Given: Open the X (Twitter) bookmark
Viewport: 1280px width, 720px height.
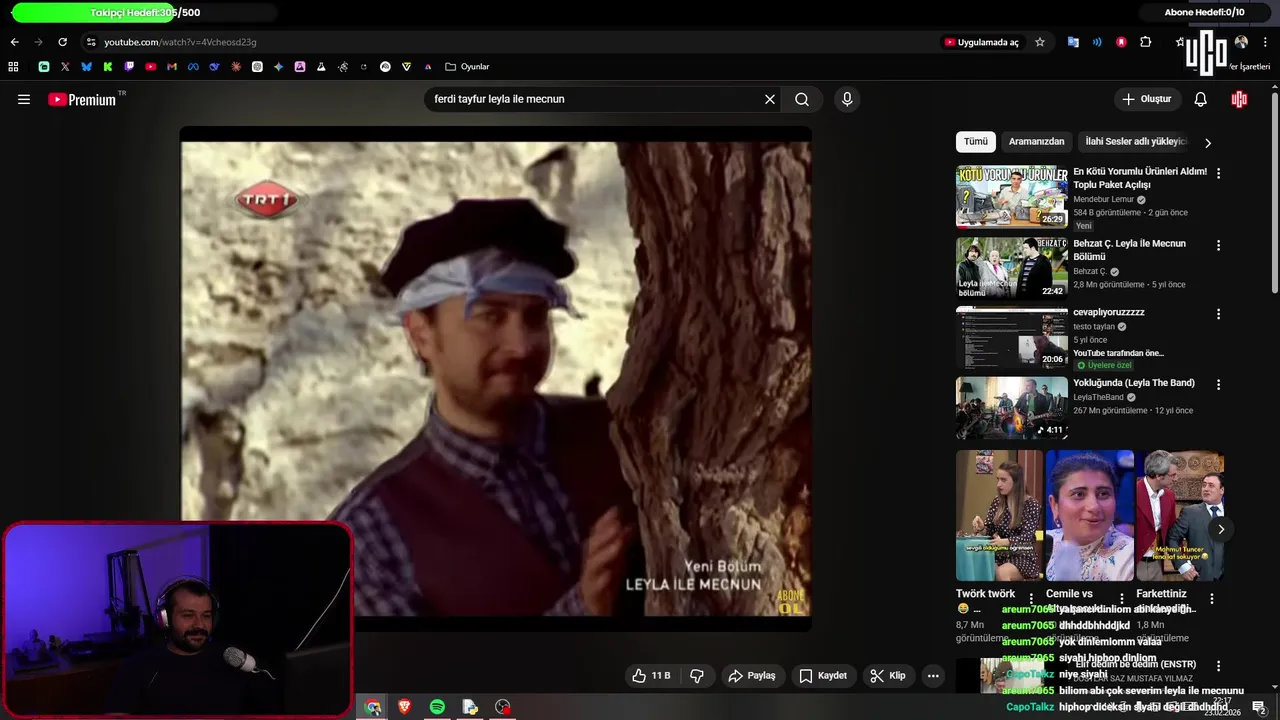Looking at the screenshot, I should point(65,67).
